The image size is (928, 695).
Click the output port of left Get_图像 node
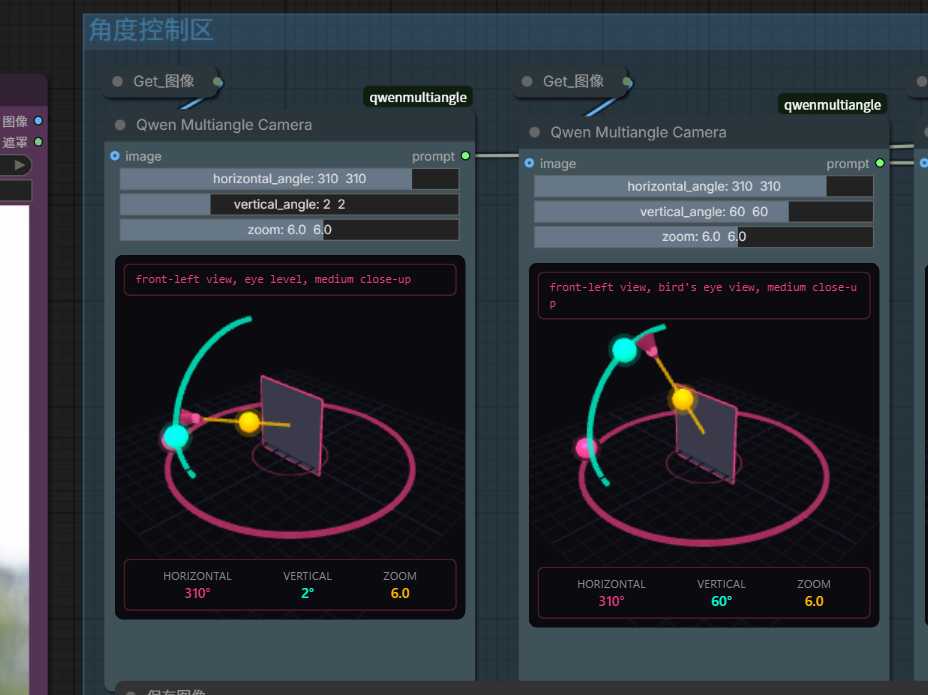(x=217, y=81)
